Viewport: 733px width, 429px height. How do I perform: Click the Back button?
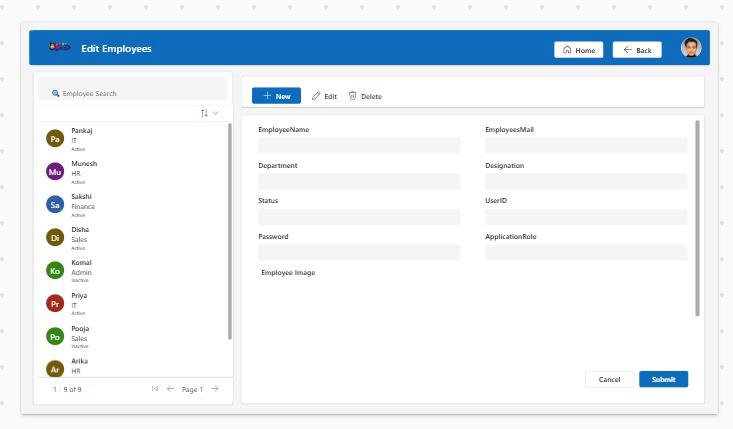637,50
